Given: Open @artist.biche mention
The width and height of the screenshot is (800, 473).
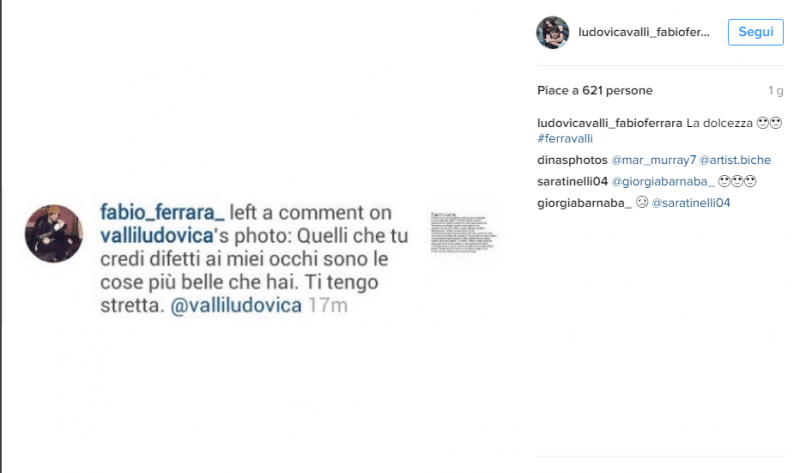Looking at the screenshot, I should pyautogui.click(x=735, y=160).
